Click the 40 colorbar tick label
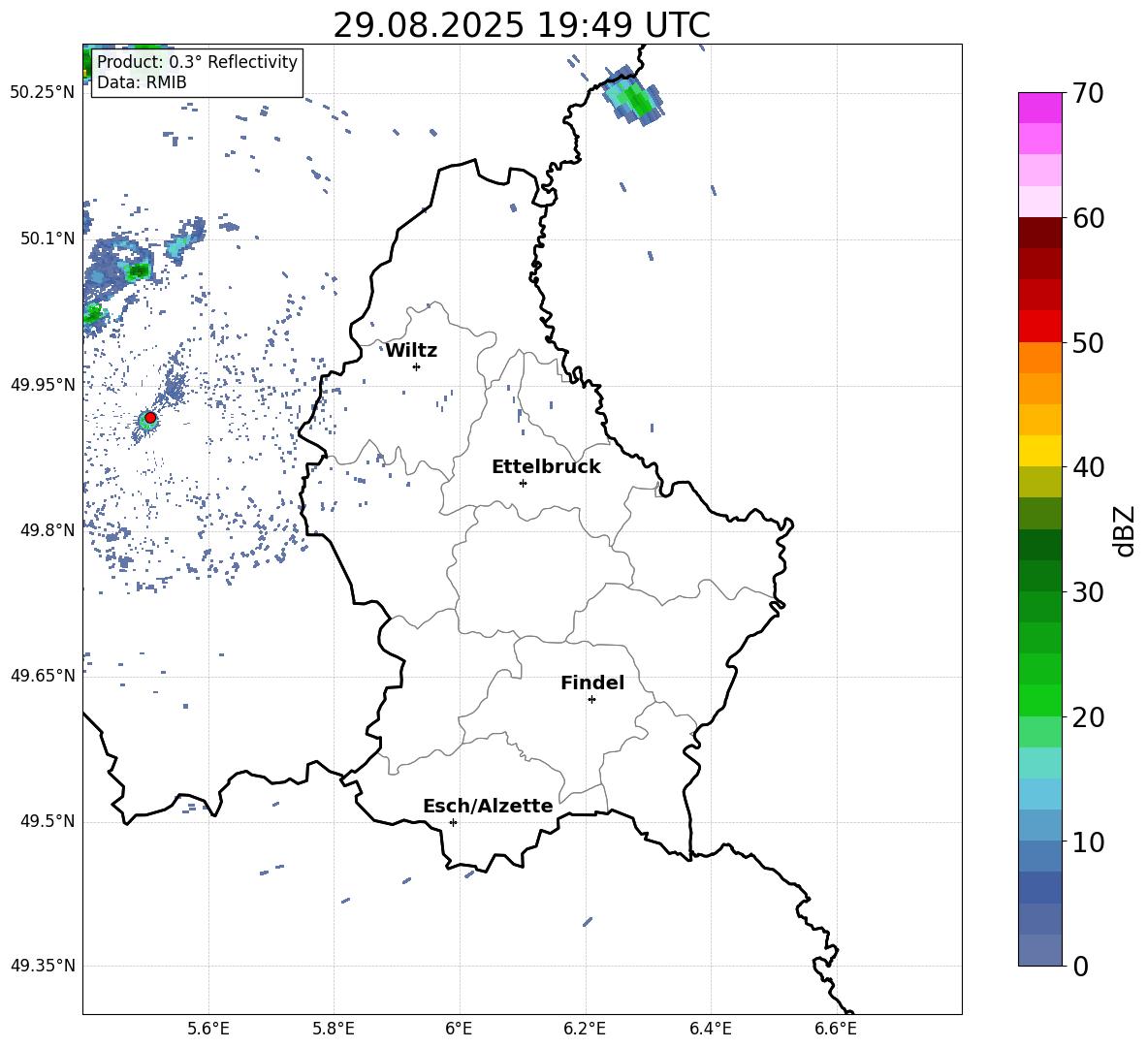Viewport: 1148px width, 1048px height. point(1087,467)
